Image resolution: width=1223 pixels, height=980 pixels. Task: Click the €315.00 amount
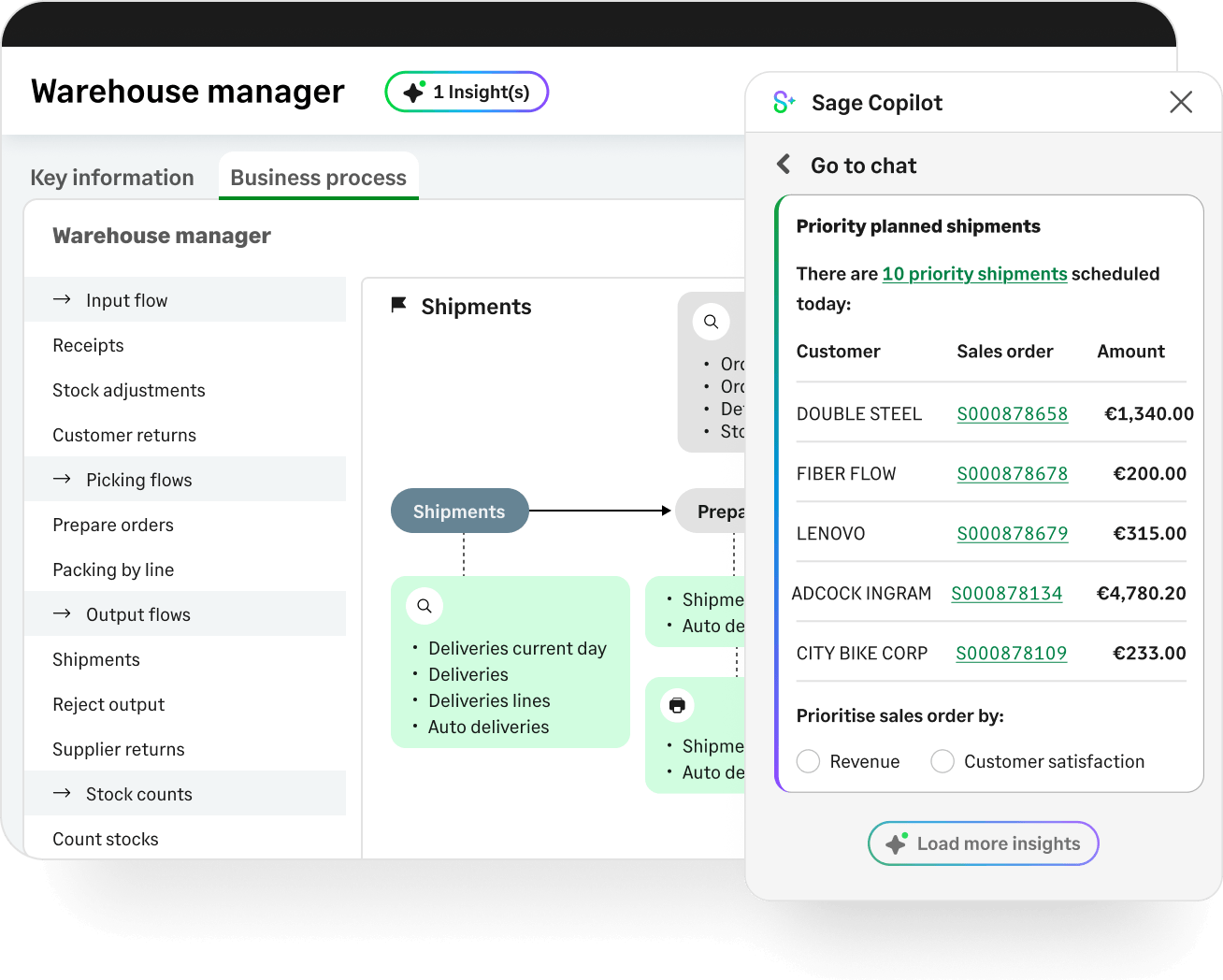1149,534
